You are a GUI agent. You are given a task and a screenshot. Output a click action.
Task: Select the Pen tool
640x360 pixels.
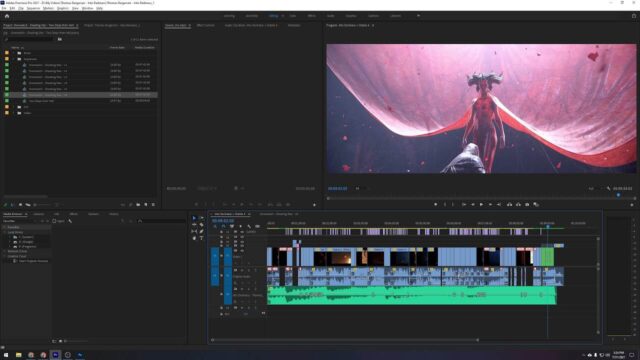[201, 231]
